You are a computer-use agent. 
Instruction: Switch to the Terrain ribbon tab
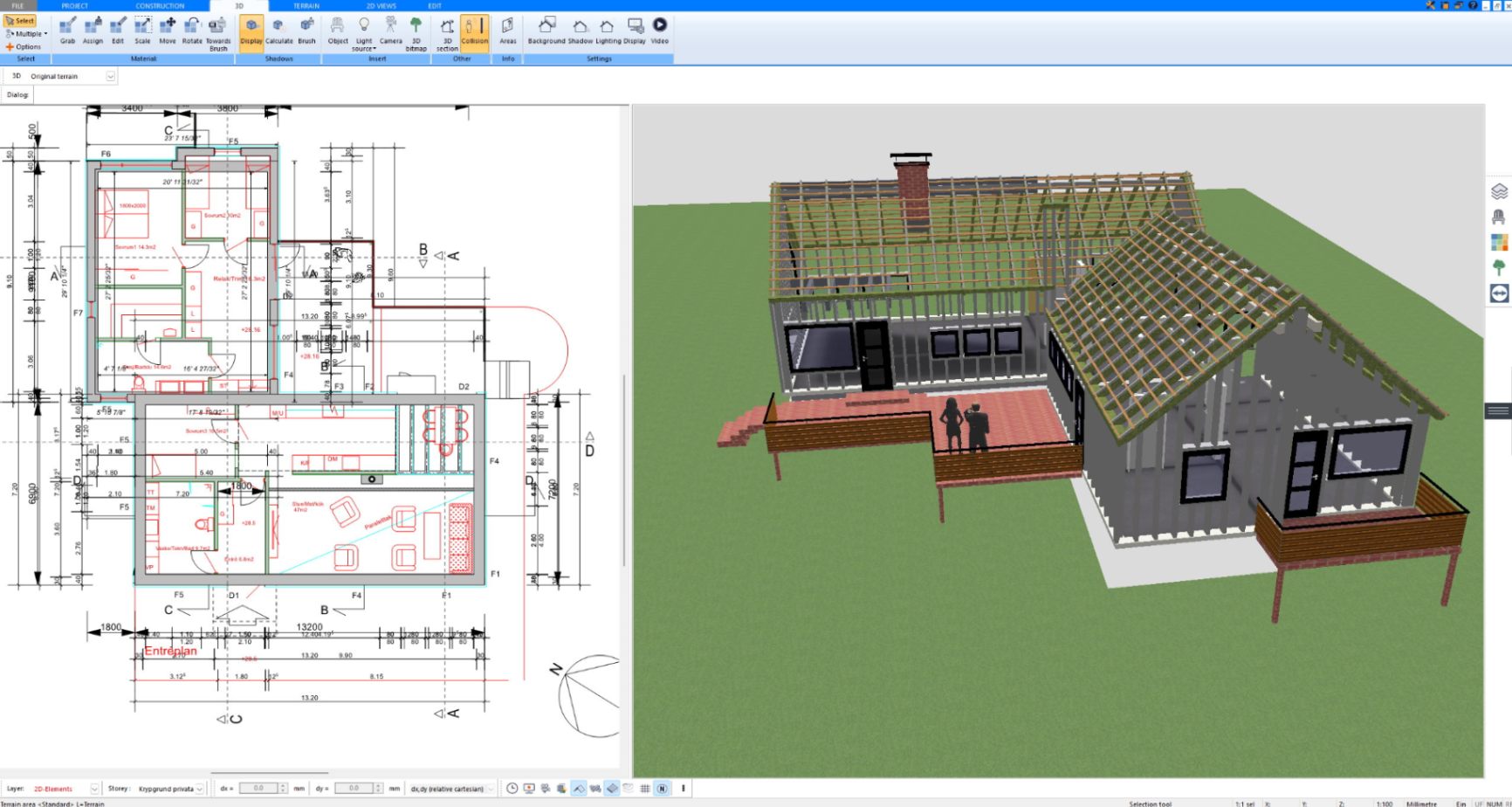[x=306, y=5]
